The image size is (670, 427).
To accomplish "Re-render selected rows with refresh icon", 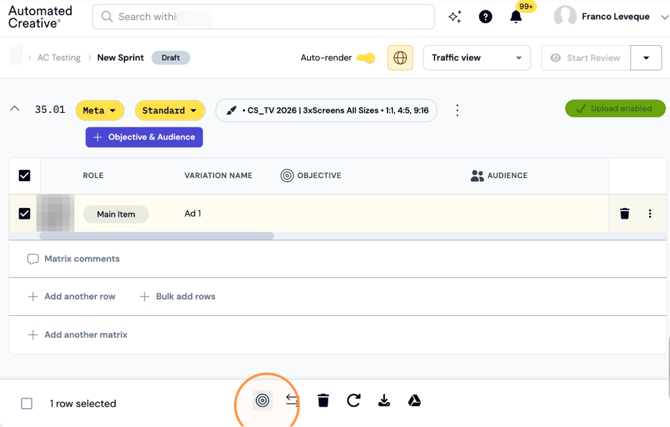I will coord(354,400).
